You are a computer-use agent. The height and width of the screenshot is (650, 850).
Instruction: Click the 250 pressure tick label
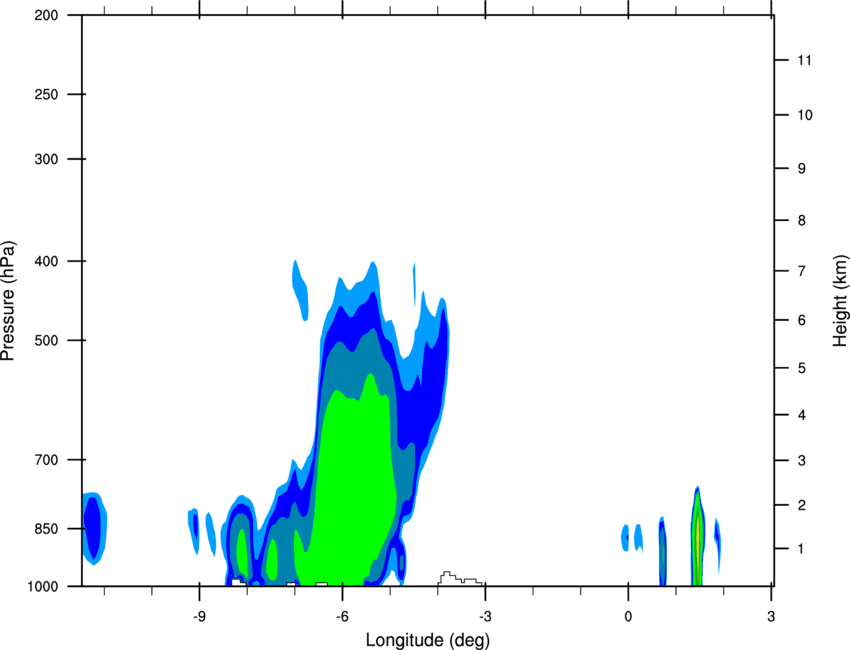pos(46,94)
